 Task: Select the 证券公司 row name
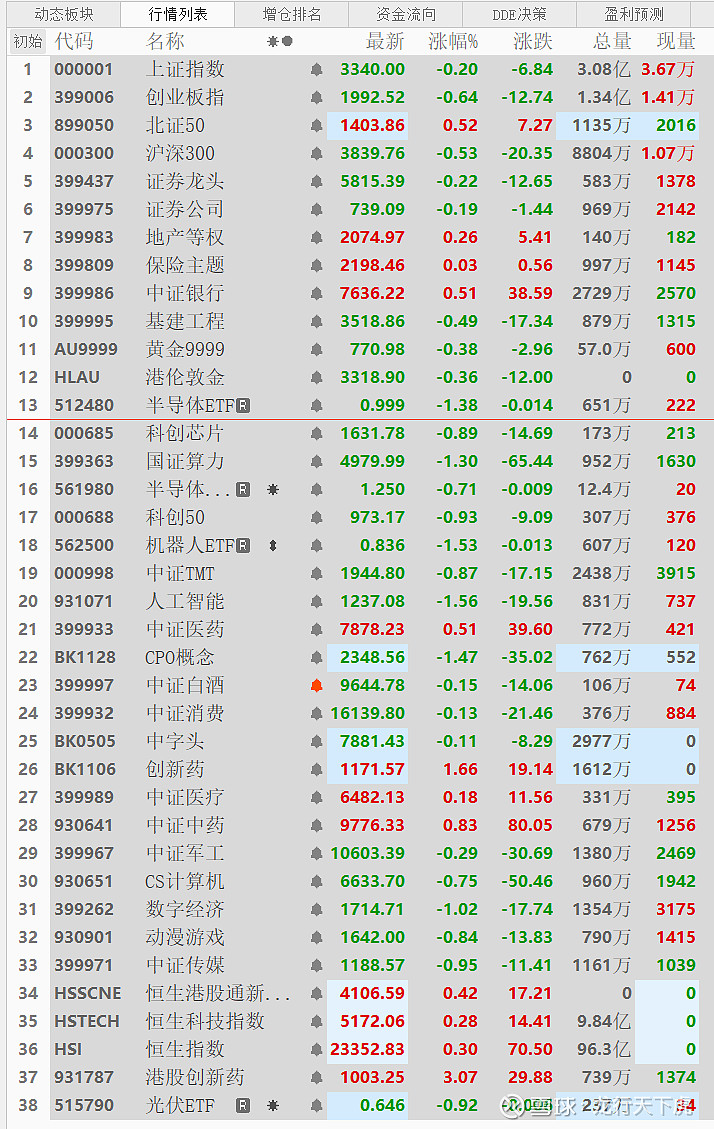tap(185, 210)
